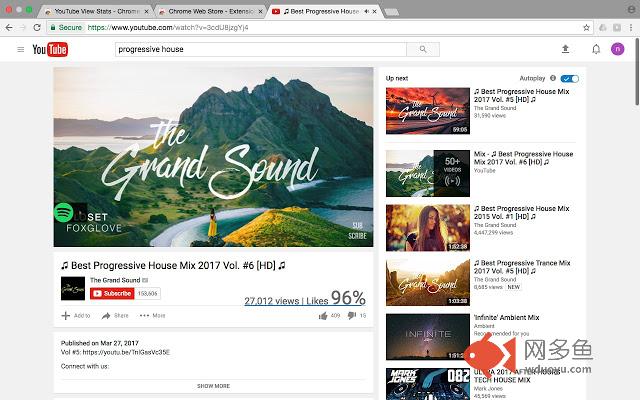Open the notifications bell
Viewport: 640px width, 400px height.
(596, 49)
